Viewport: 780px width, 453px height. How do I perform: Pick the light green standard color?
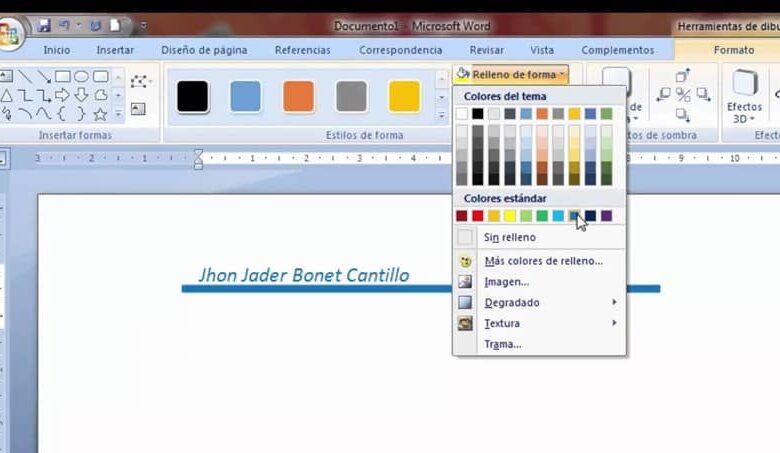pyautogui.click(x=526, y=216)
